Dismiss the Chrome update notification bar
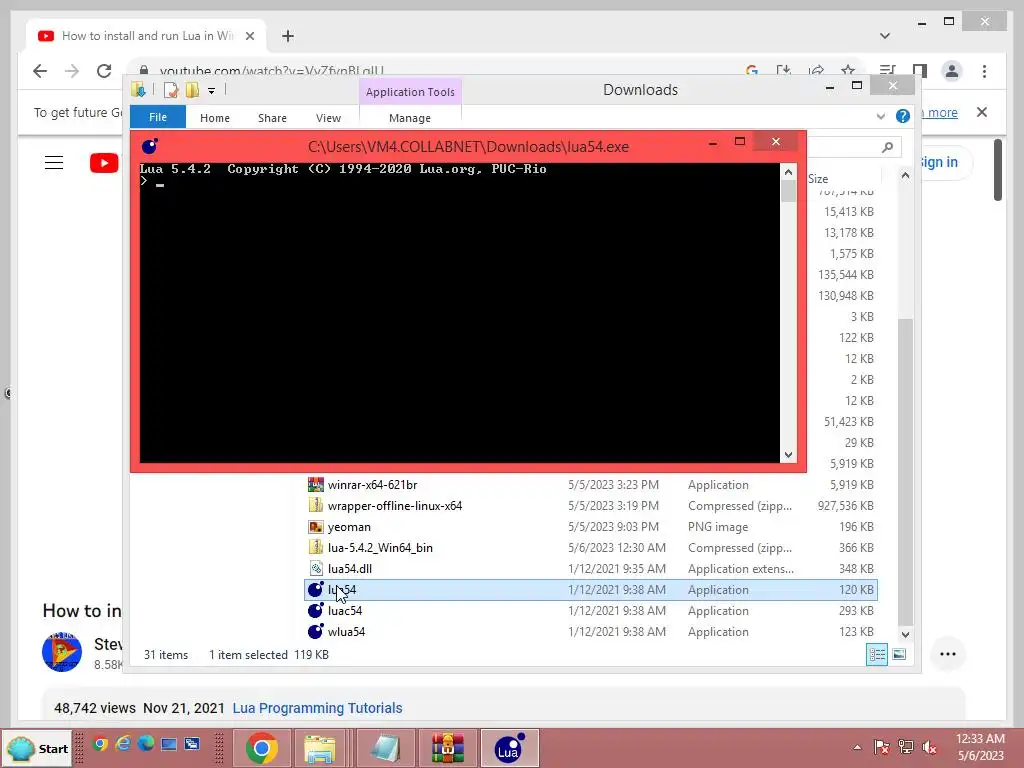This screenshot has width=1024, height=768. click(x=982, y=112)
